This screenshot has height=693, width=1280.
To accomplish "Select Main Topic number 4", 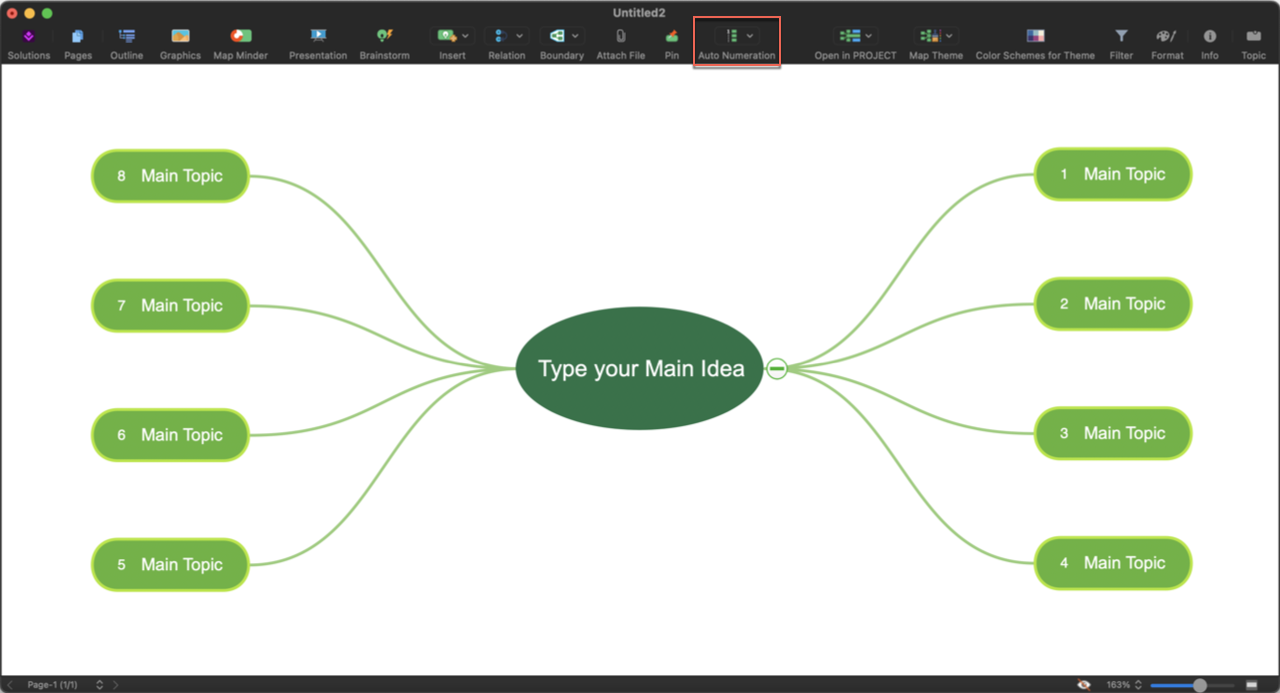I will (1113, 563).
